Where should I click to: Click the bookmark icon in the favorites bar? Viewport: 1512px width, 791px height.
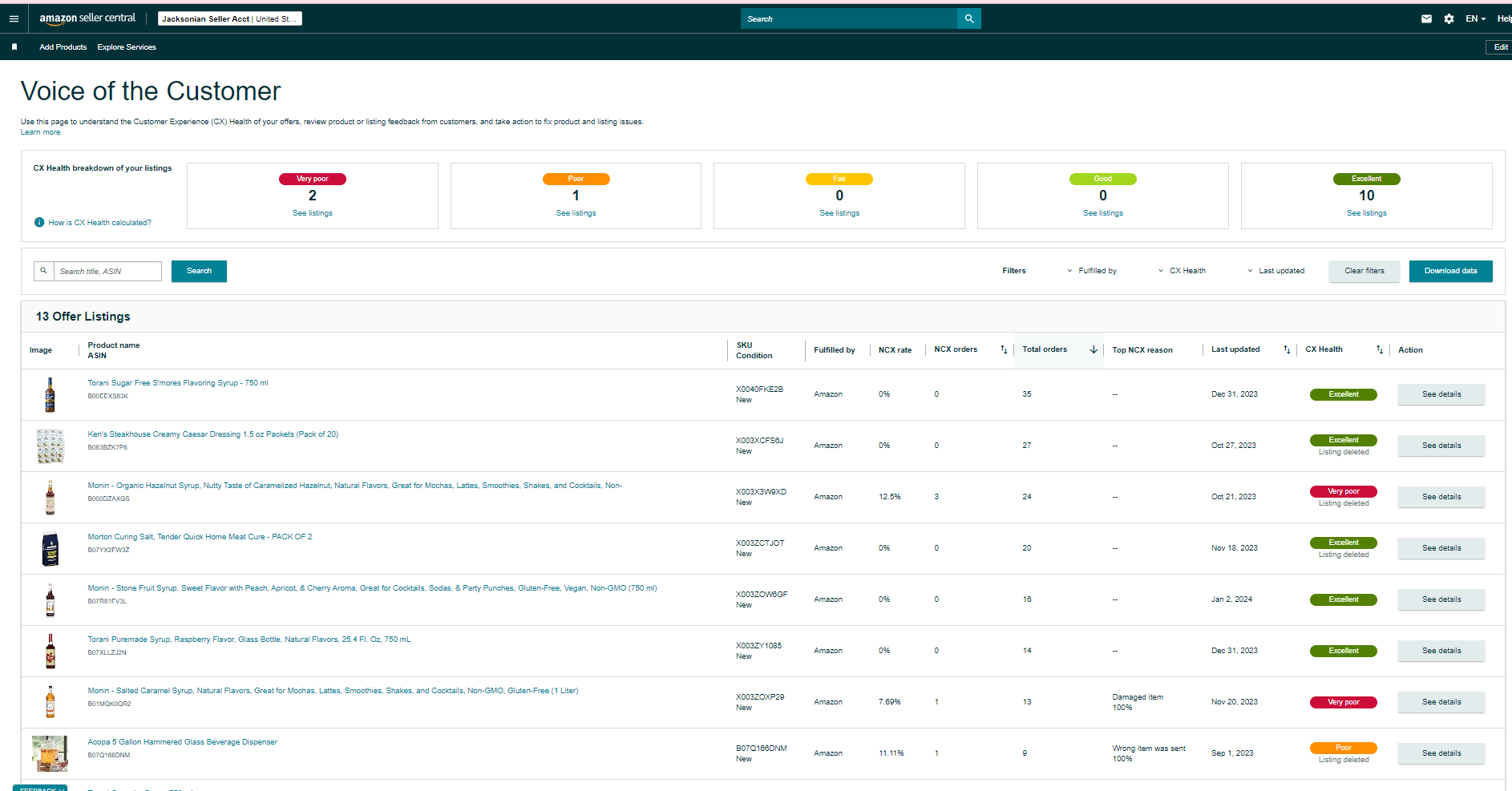14,47
